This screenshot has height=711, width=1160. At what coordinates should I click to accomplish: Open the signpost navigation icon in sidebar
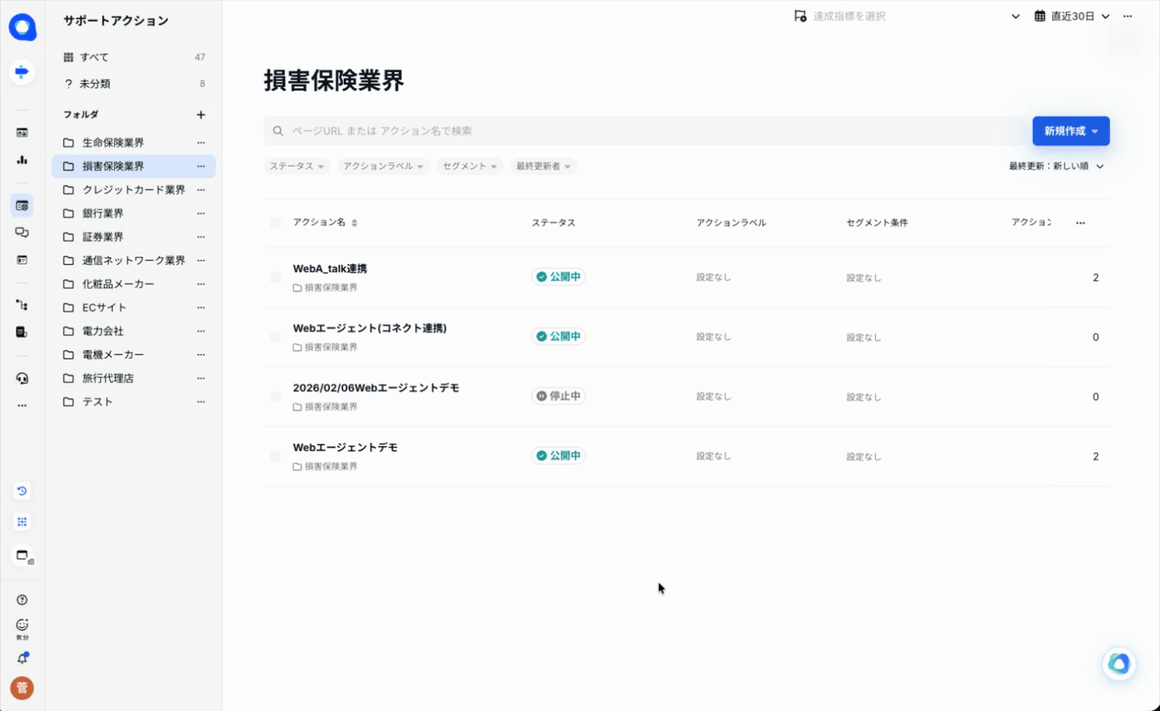(22, 72)
